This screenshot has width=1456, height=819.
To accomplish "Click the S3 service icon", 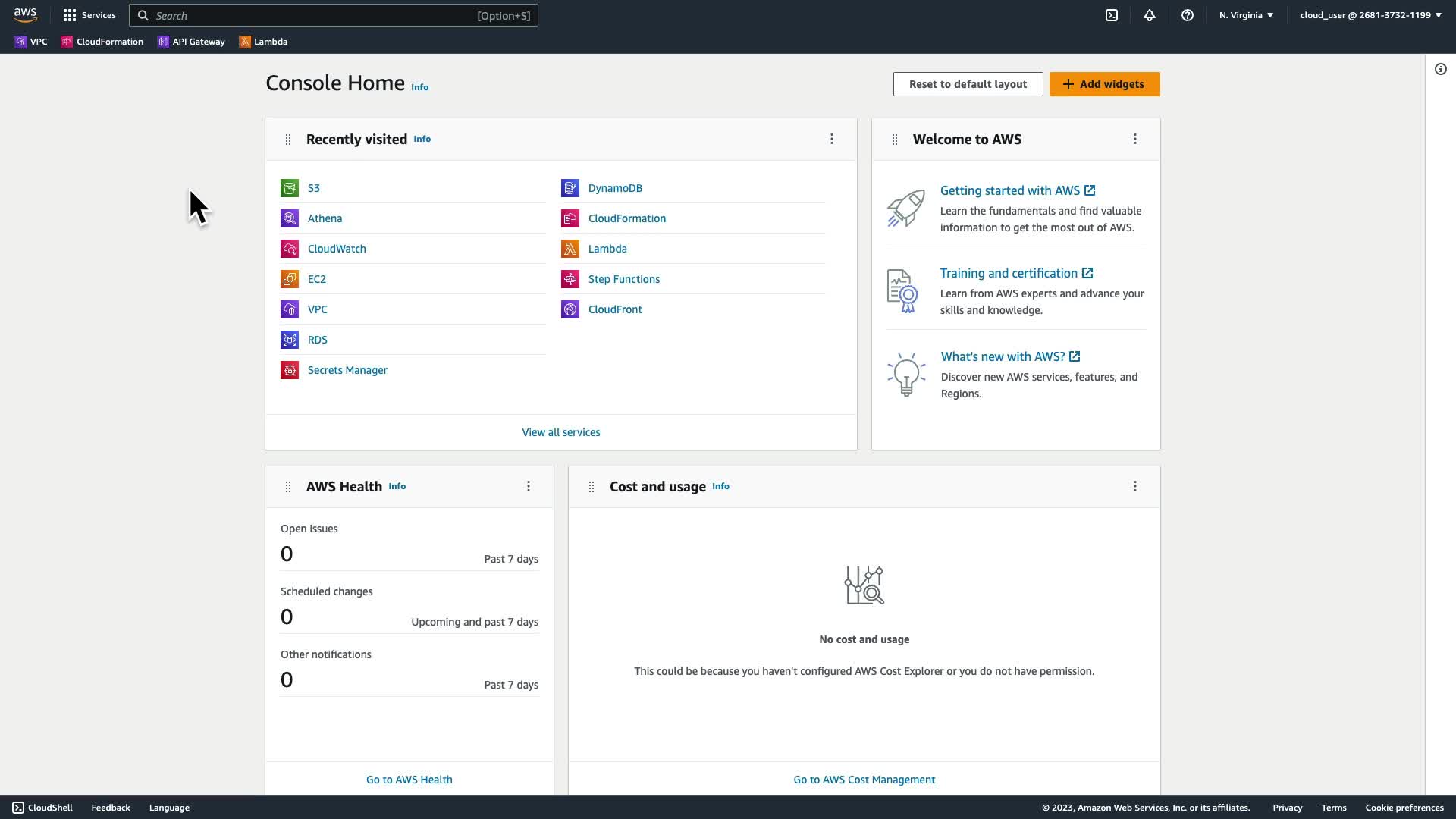I will (290, 188).
